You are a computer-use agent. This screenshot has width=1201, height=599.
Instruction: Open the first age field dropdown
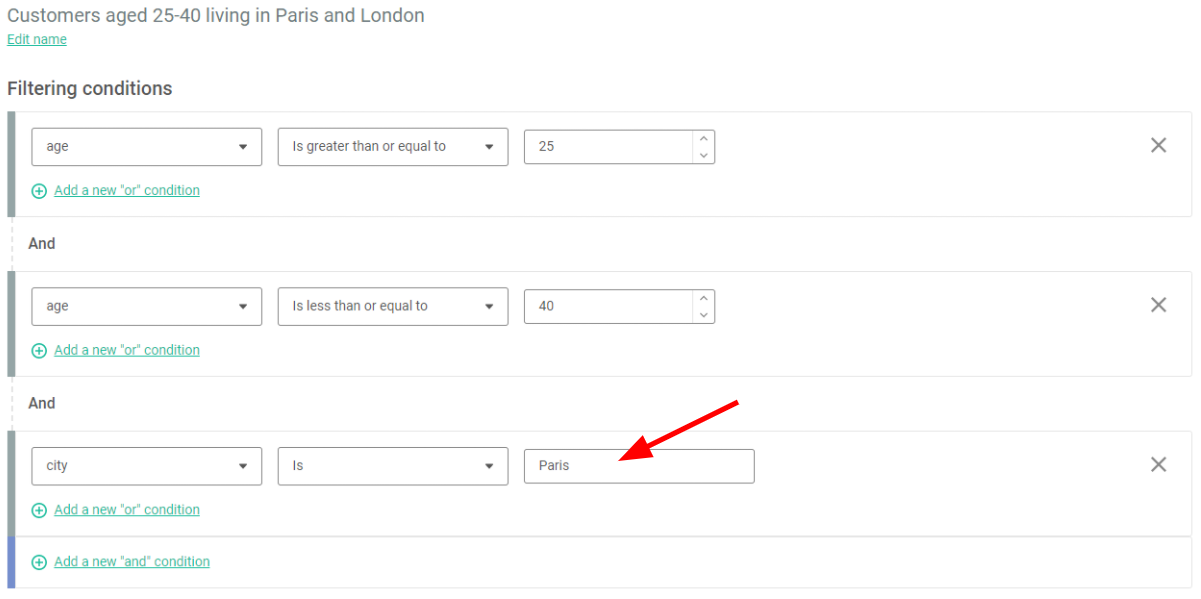[x=147, y=146]
